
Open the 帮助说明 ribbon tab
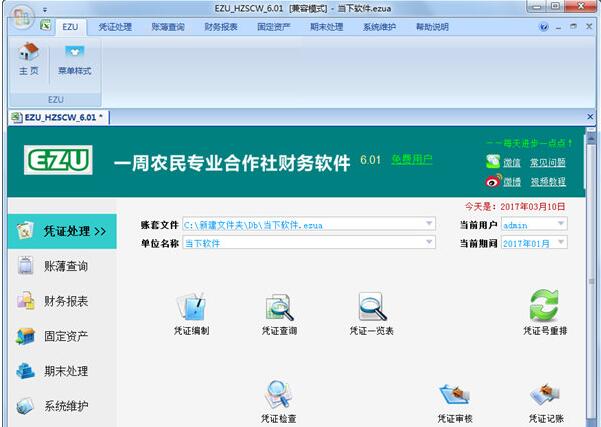432,27
